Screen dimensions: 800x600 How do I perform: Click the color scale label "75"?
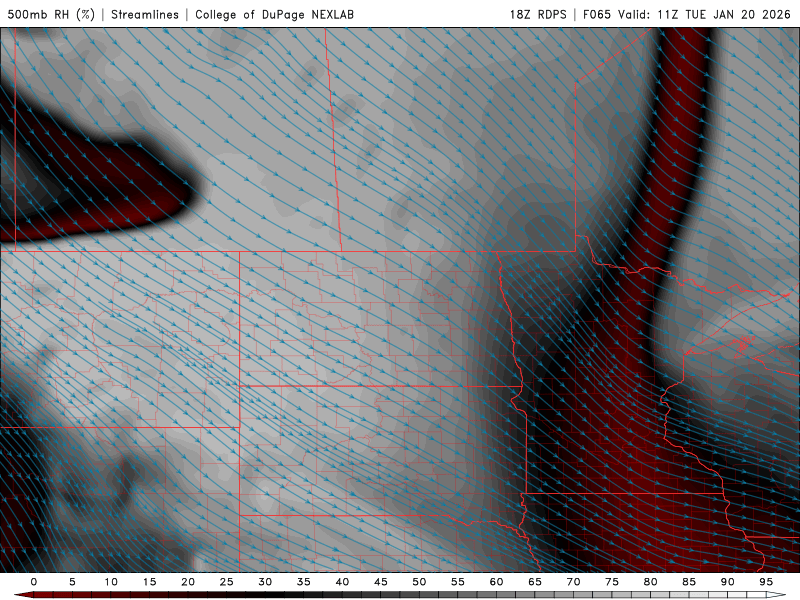[612, 582]
